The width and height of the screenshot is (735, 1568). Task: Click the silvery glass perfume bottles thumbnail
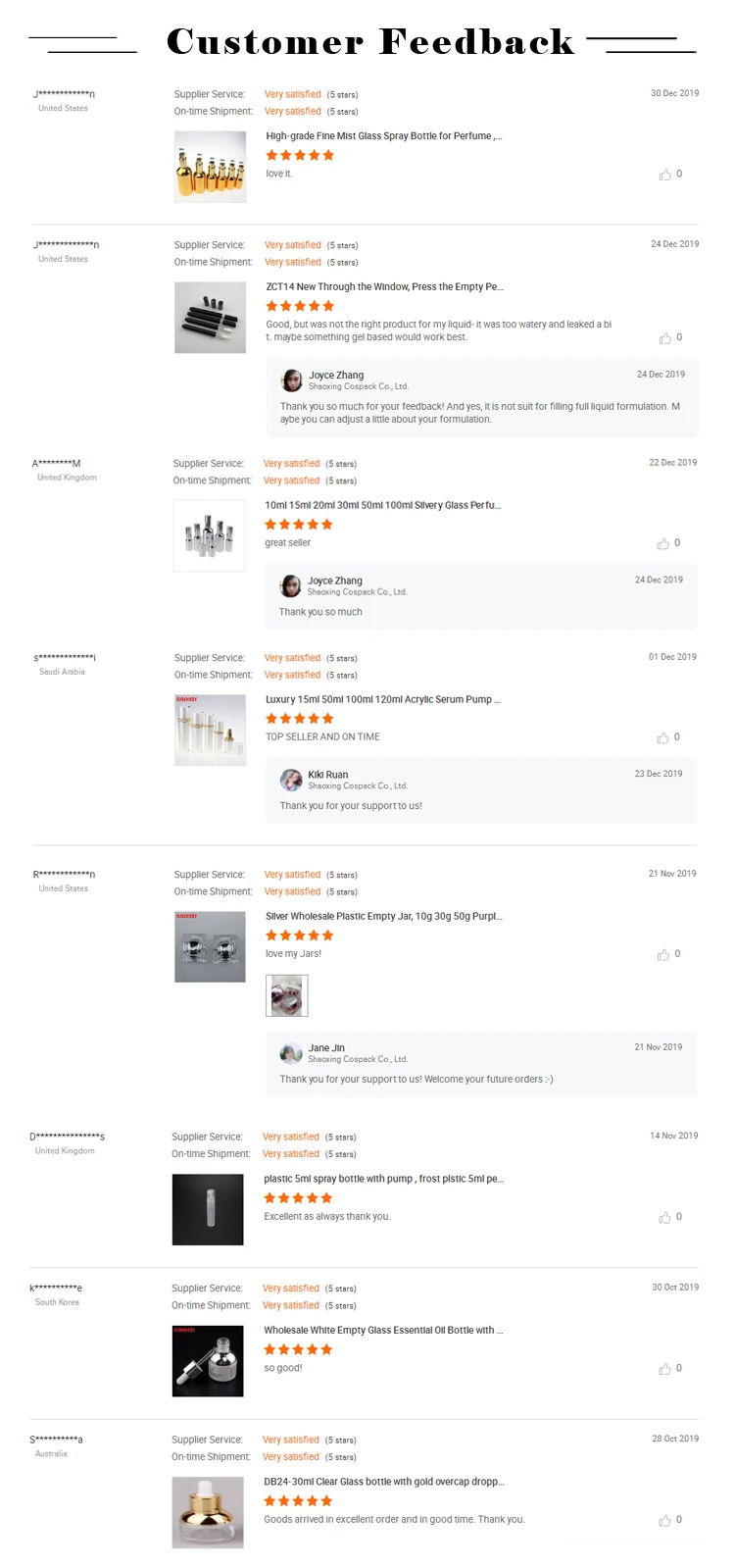[209, 535]
